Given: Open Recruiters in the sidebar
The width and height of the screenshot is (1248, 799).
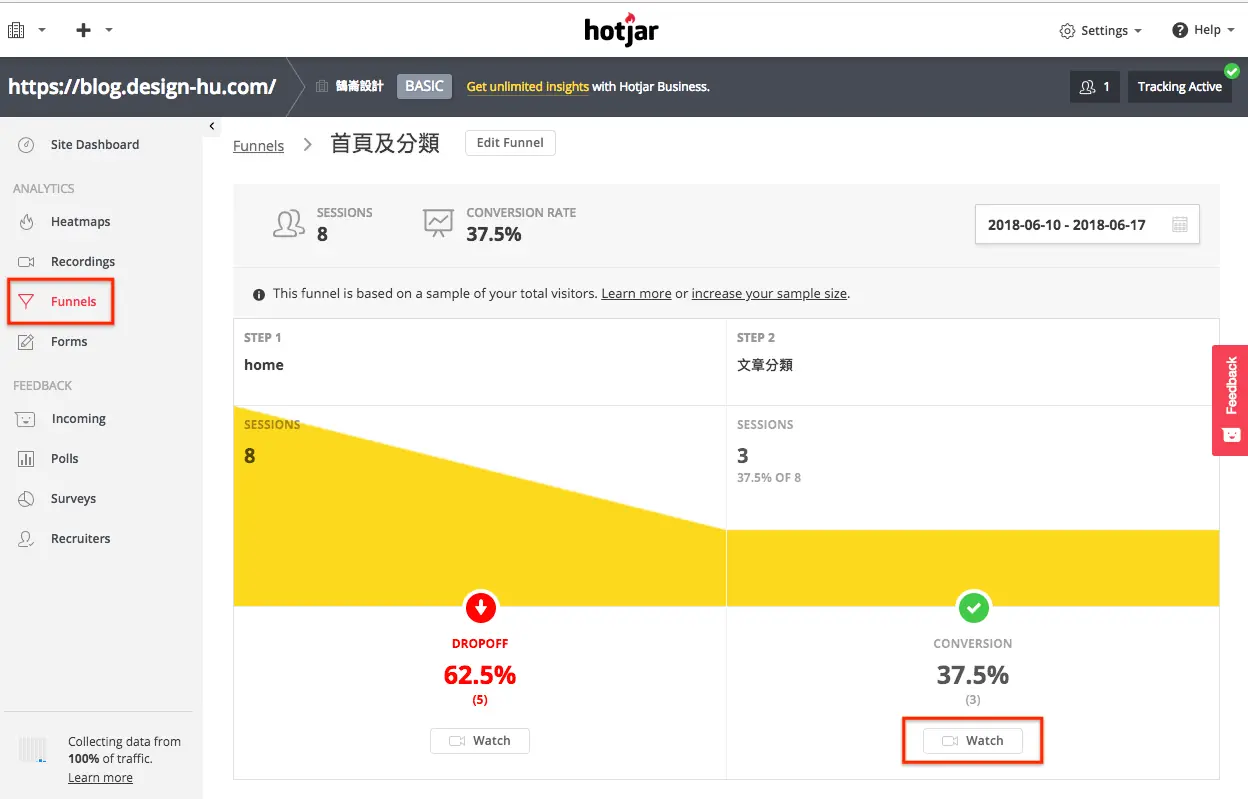Looking at the screenshot, I should (x=80, y=539).
